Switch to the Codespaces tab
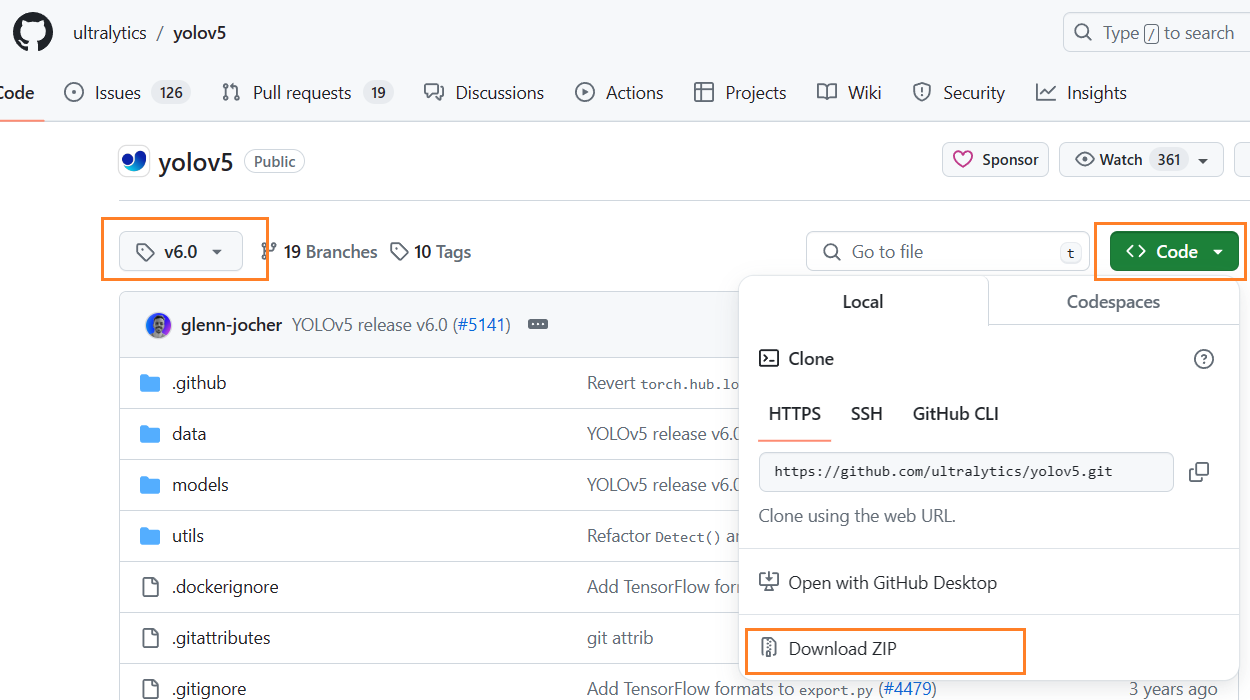 tap(1113, 302)
